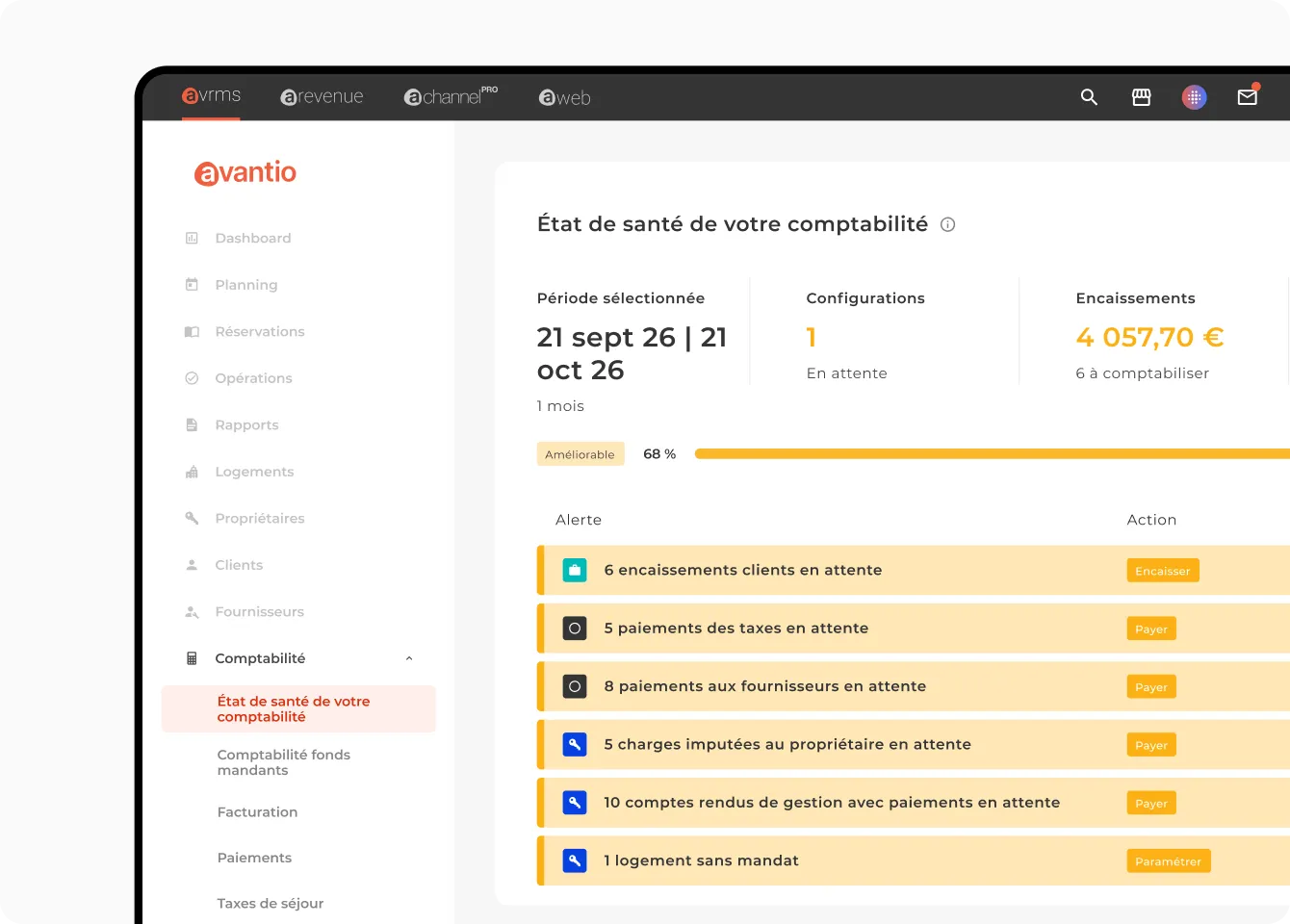Click '6 encaissements clients en attente' alert text

coord(743,570)
